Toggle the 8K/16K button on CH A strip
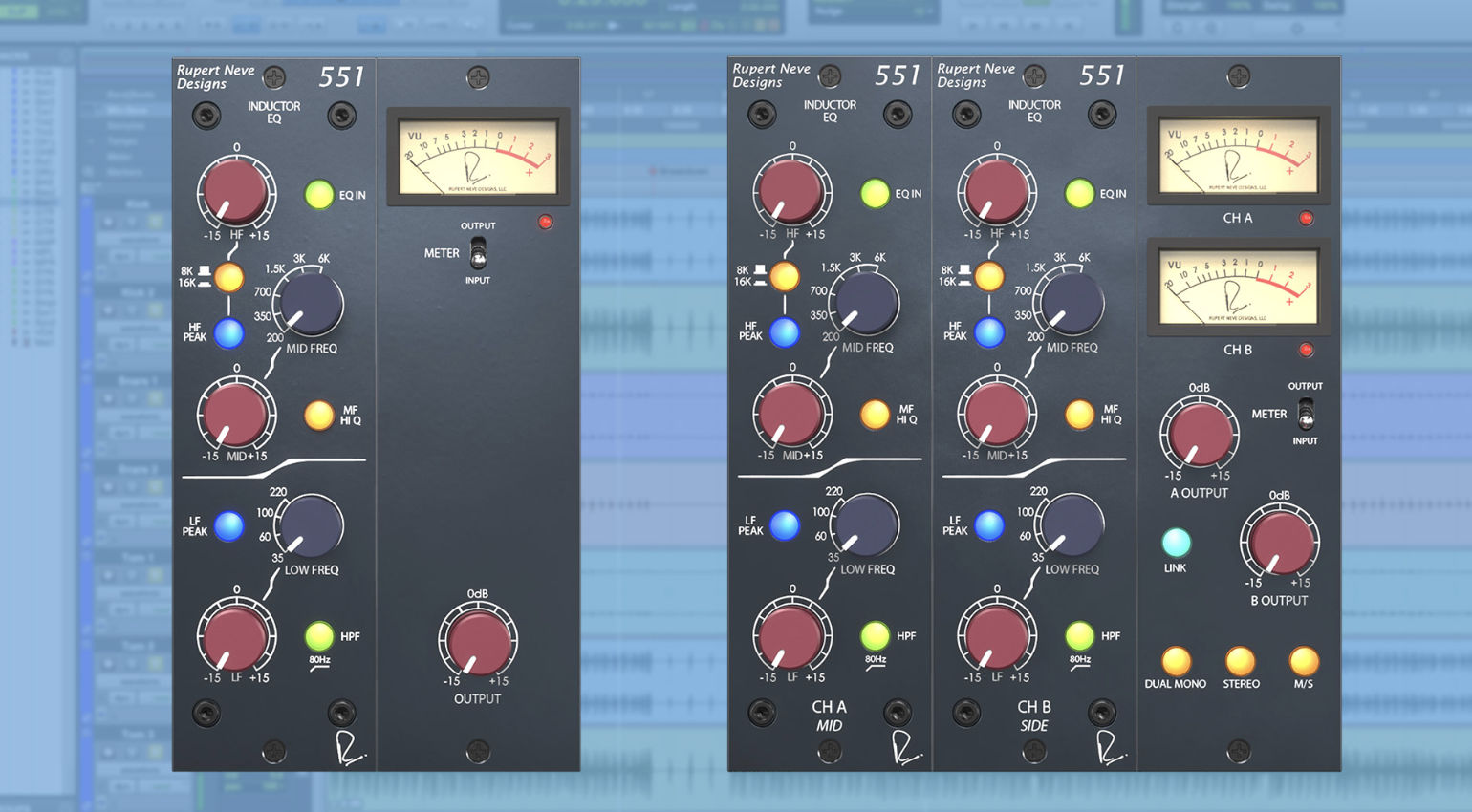The width and height of the screenshot is (1472, 812). 785,276
